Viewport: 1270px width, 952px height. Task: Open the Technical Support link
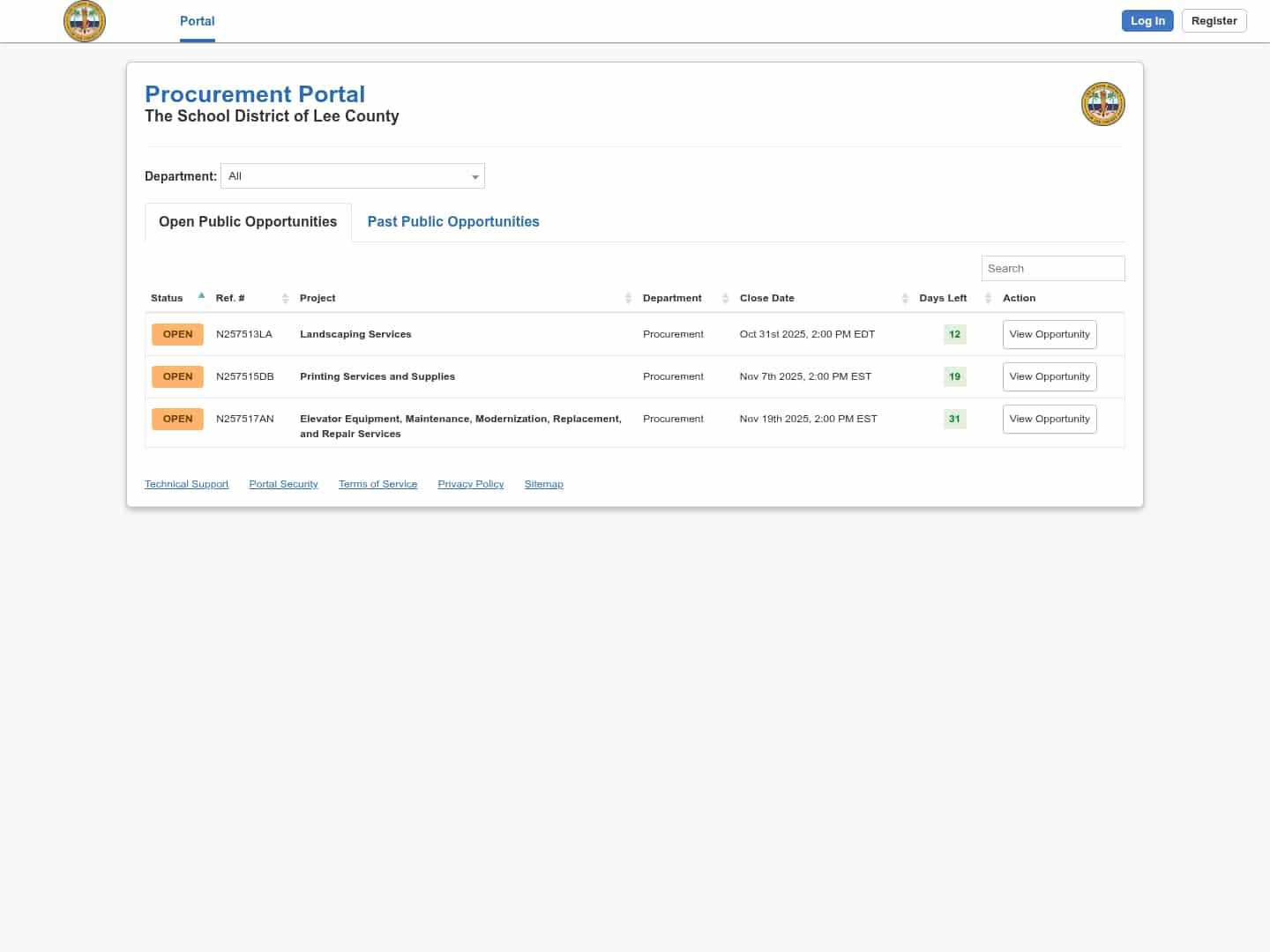186,485
